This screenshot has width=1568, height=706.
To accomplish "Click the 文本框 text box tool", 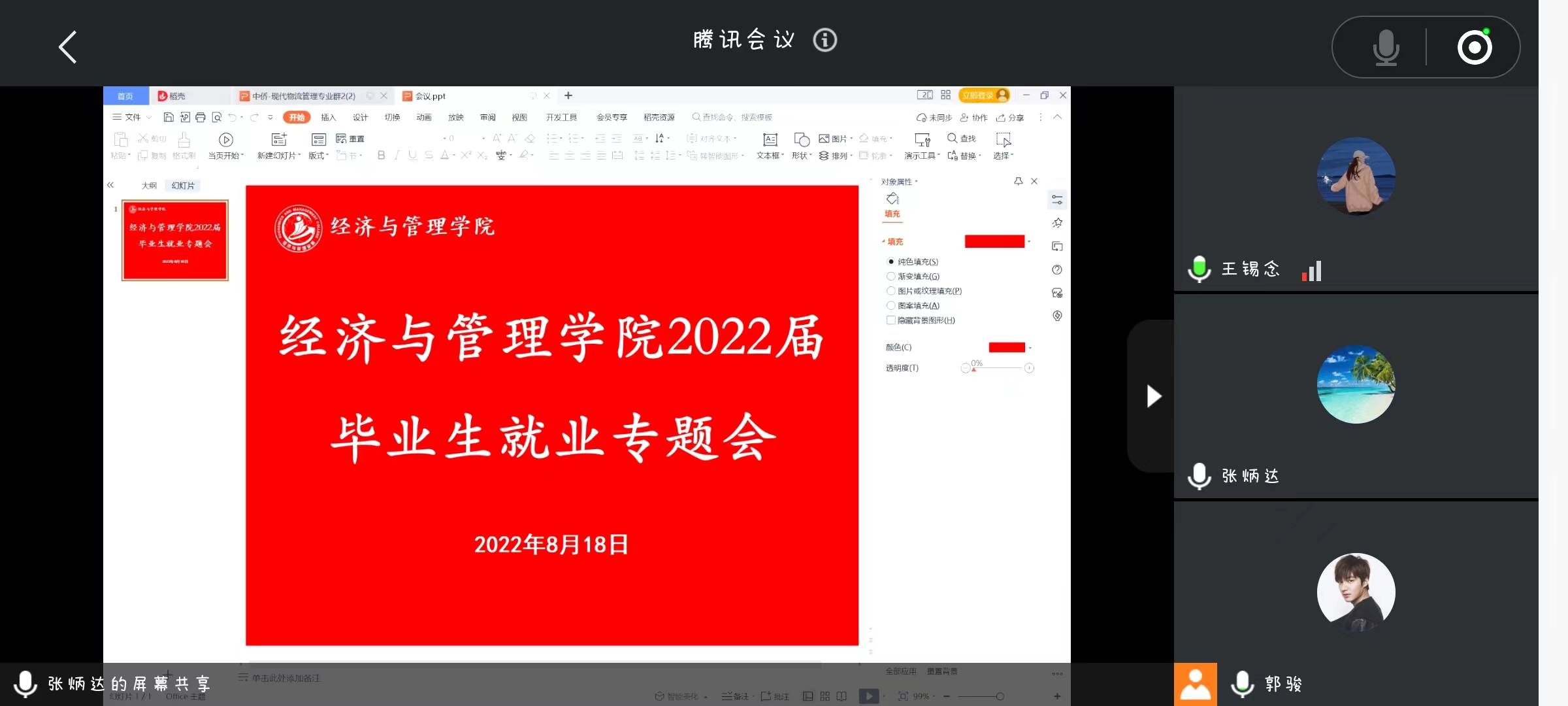I will [x=770, y=140].
